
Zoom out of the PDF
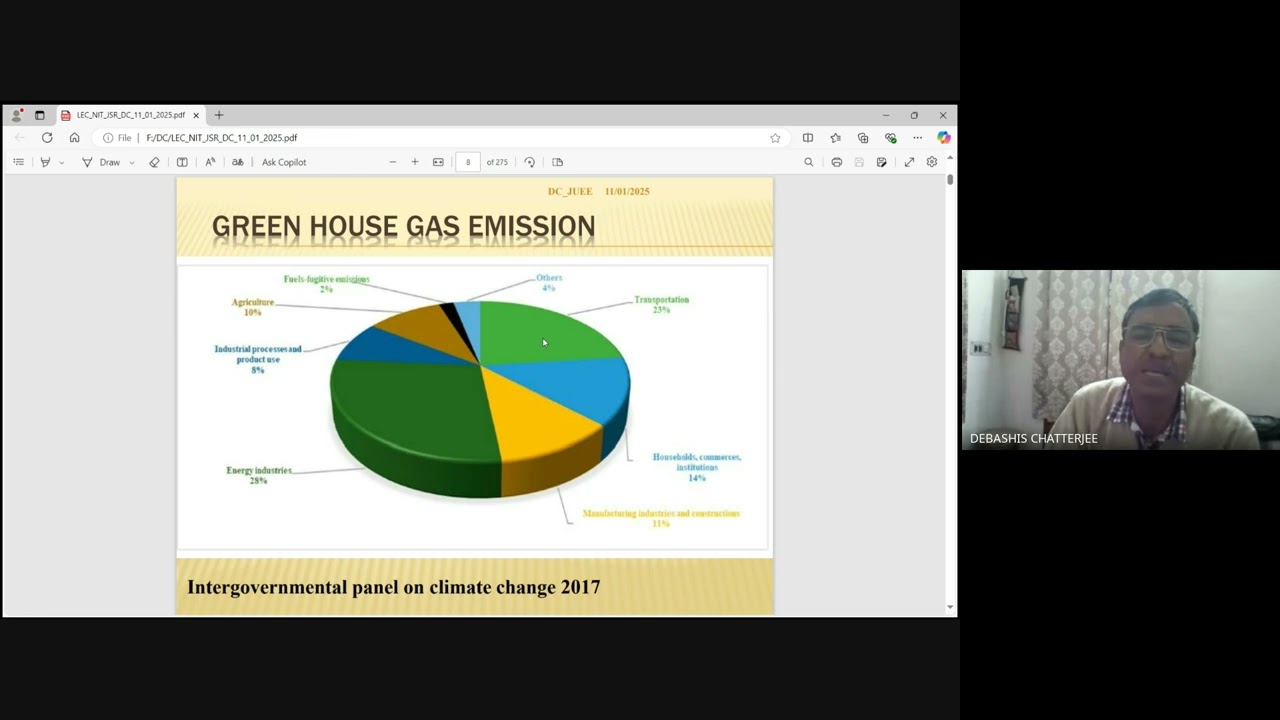(392, 162)
